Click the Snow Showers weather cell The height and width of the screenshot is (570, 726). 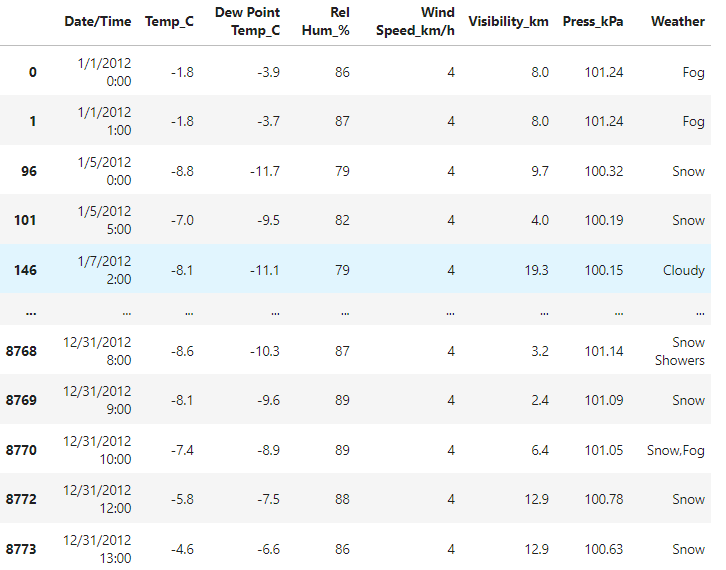point(679,351)
